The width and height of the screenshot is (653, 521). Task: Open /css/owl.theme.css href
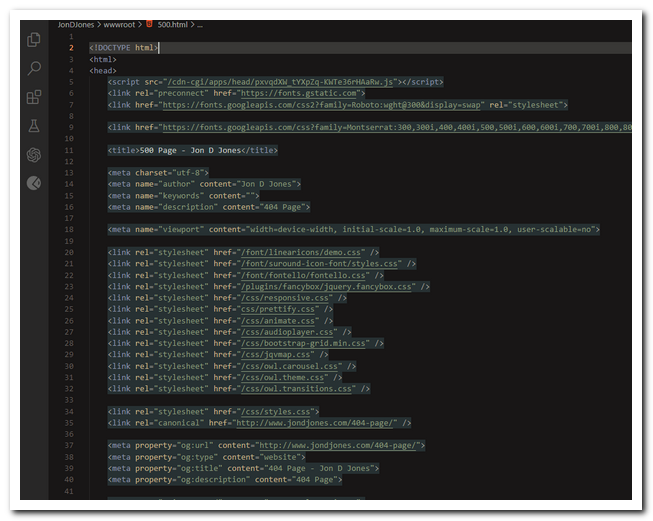coord(282,377)
